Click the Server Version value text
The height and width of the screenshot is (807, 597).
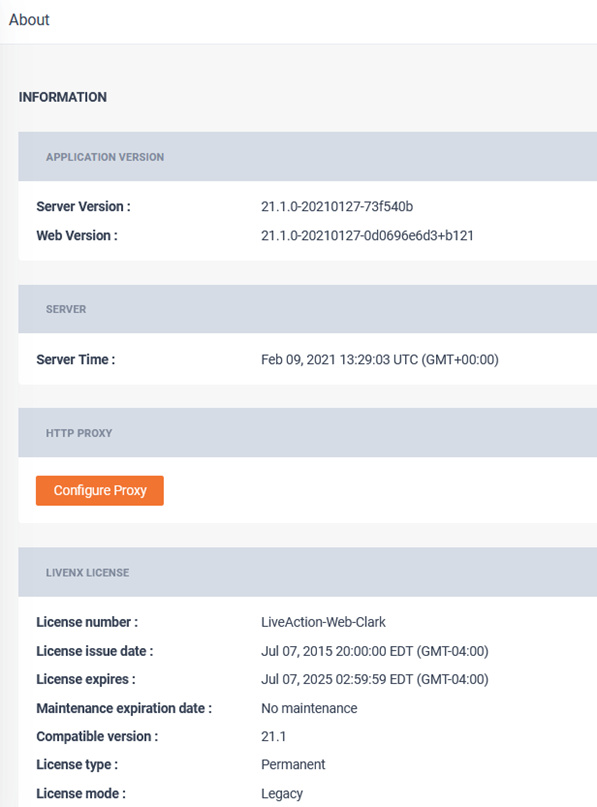337,206
